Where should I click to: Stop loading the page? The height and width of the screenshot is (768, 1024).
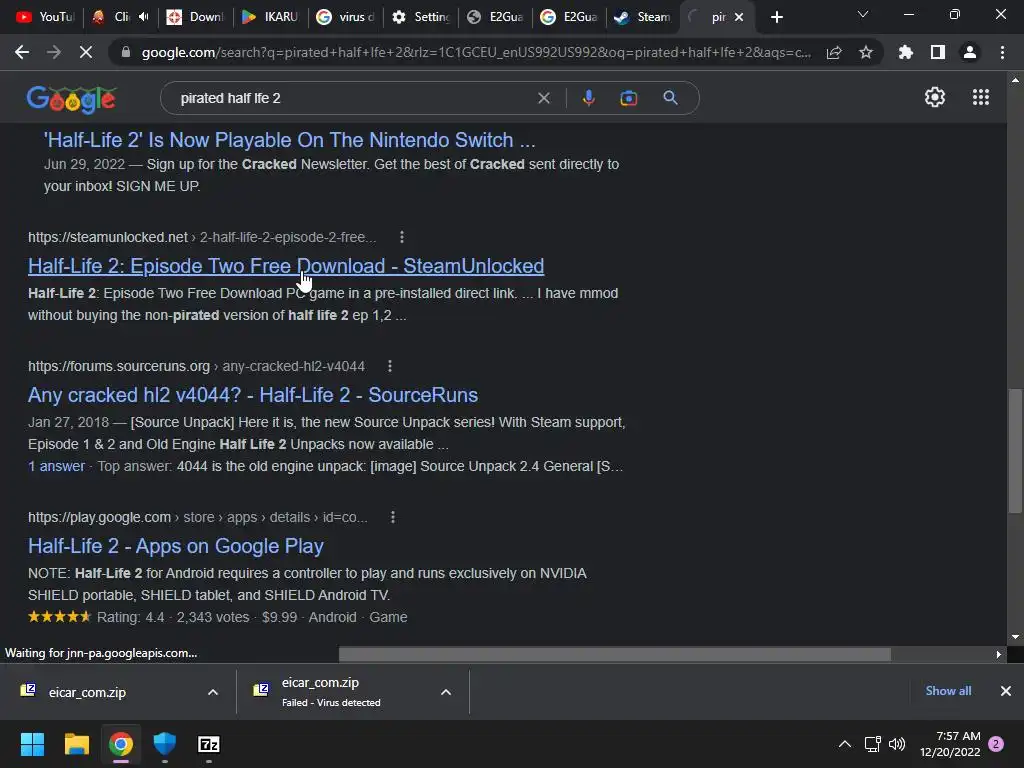point(86,52)
